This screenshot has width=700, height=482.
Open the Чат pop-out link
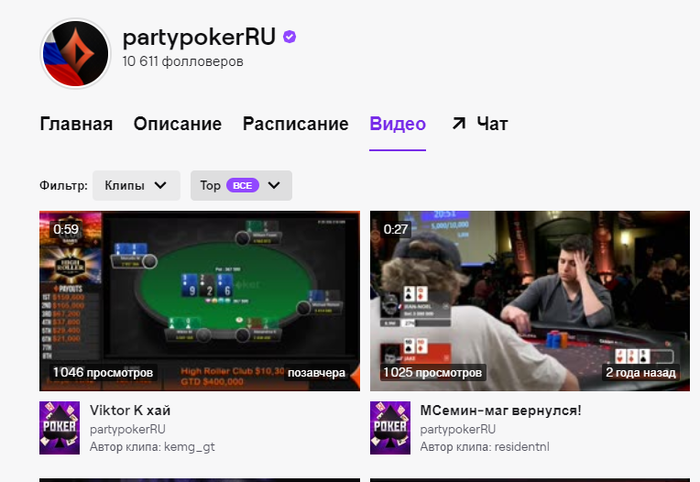(x=480, y=124)
